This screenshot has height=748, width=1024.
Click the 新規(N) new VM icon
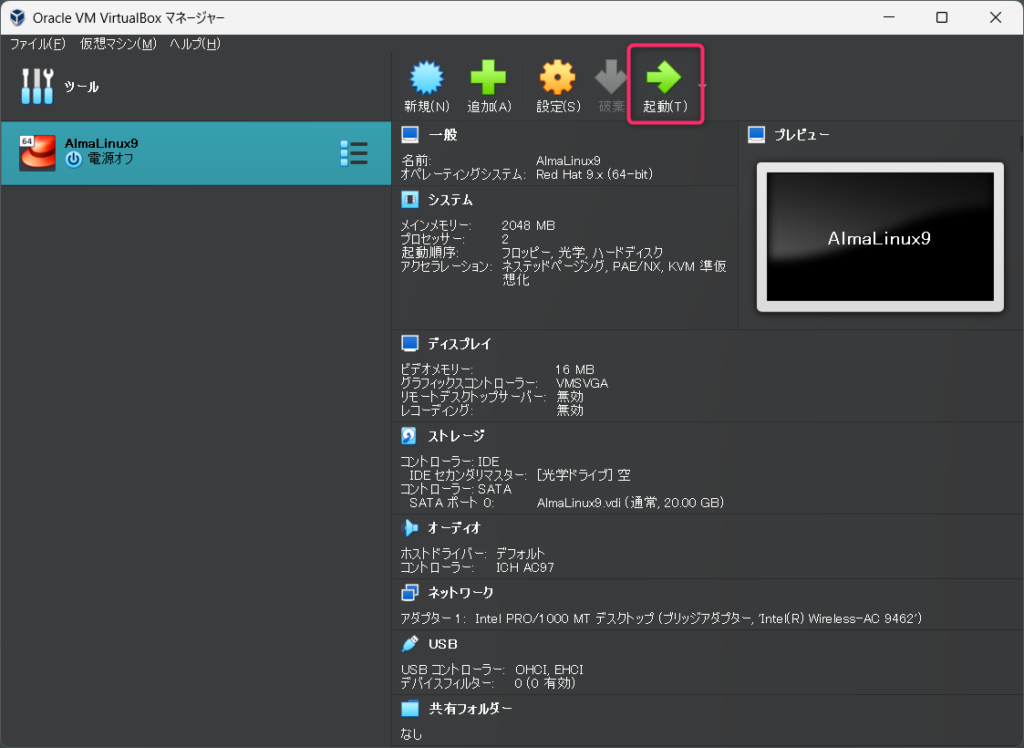coord(426,78)
